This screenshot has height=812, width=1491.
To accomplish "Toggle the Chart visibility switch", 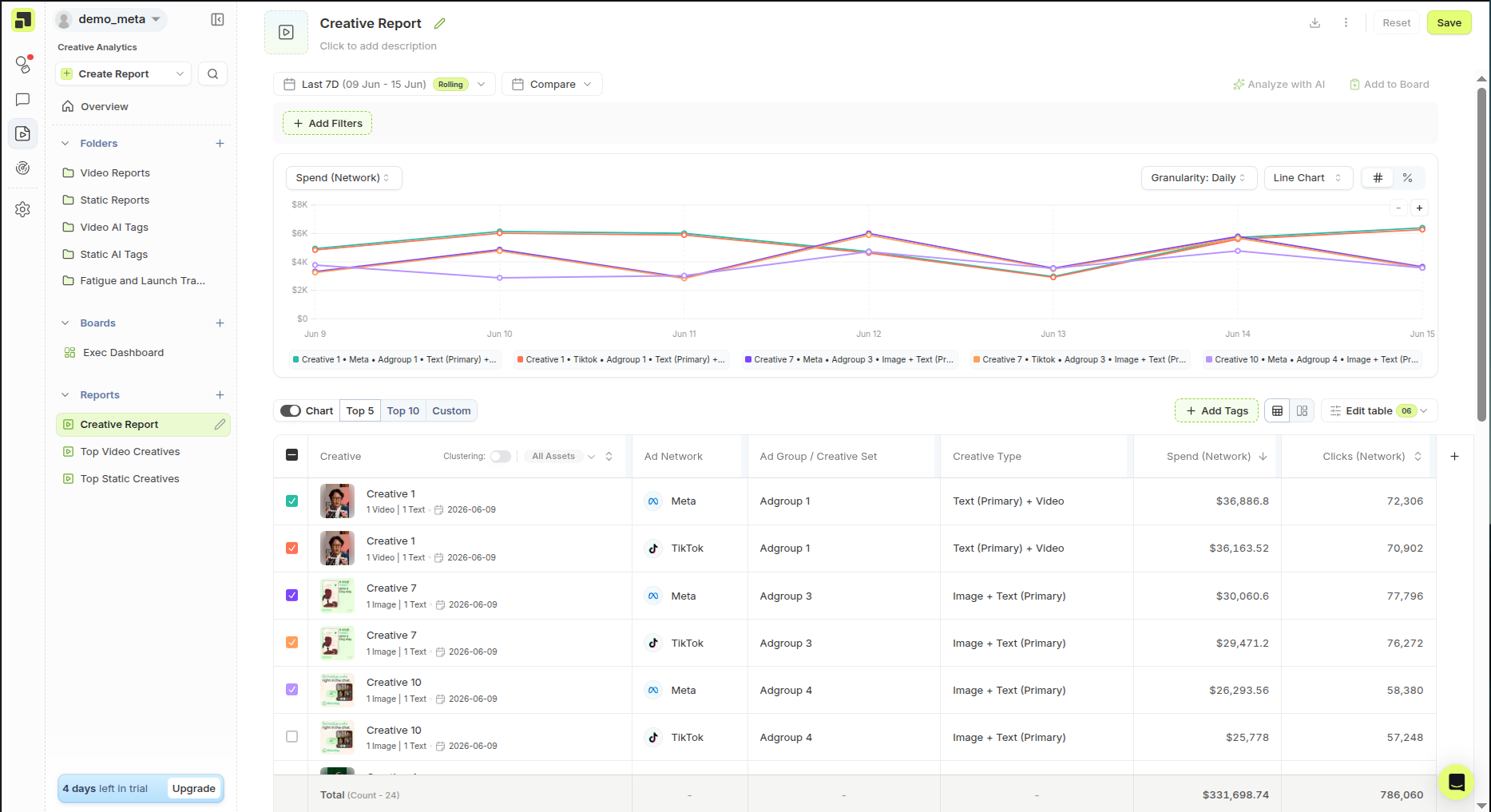I will coord(290,410).
